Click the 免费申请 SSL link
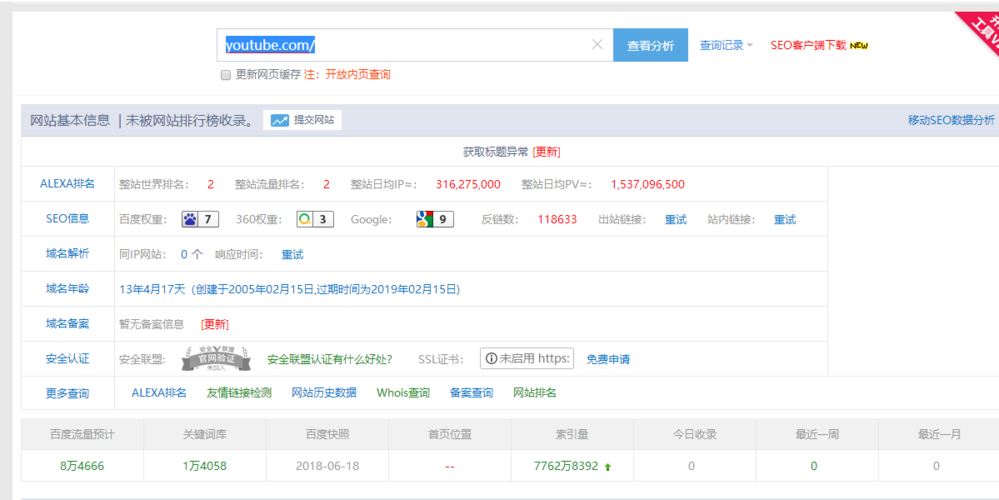This screenshot has width=999, height=500. (x=608, y=359)
